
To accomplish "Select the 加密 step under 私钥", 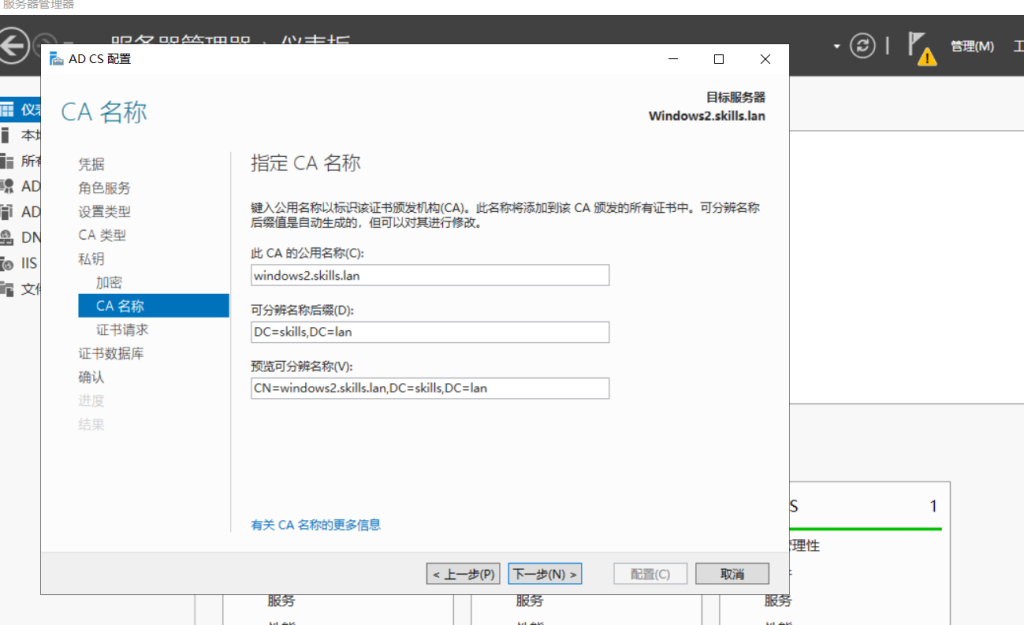I will pos(109,283).
